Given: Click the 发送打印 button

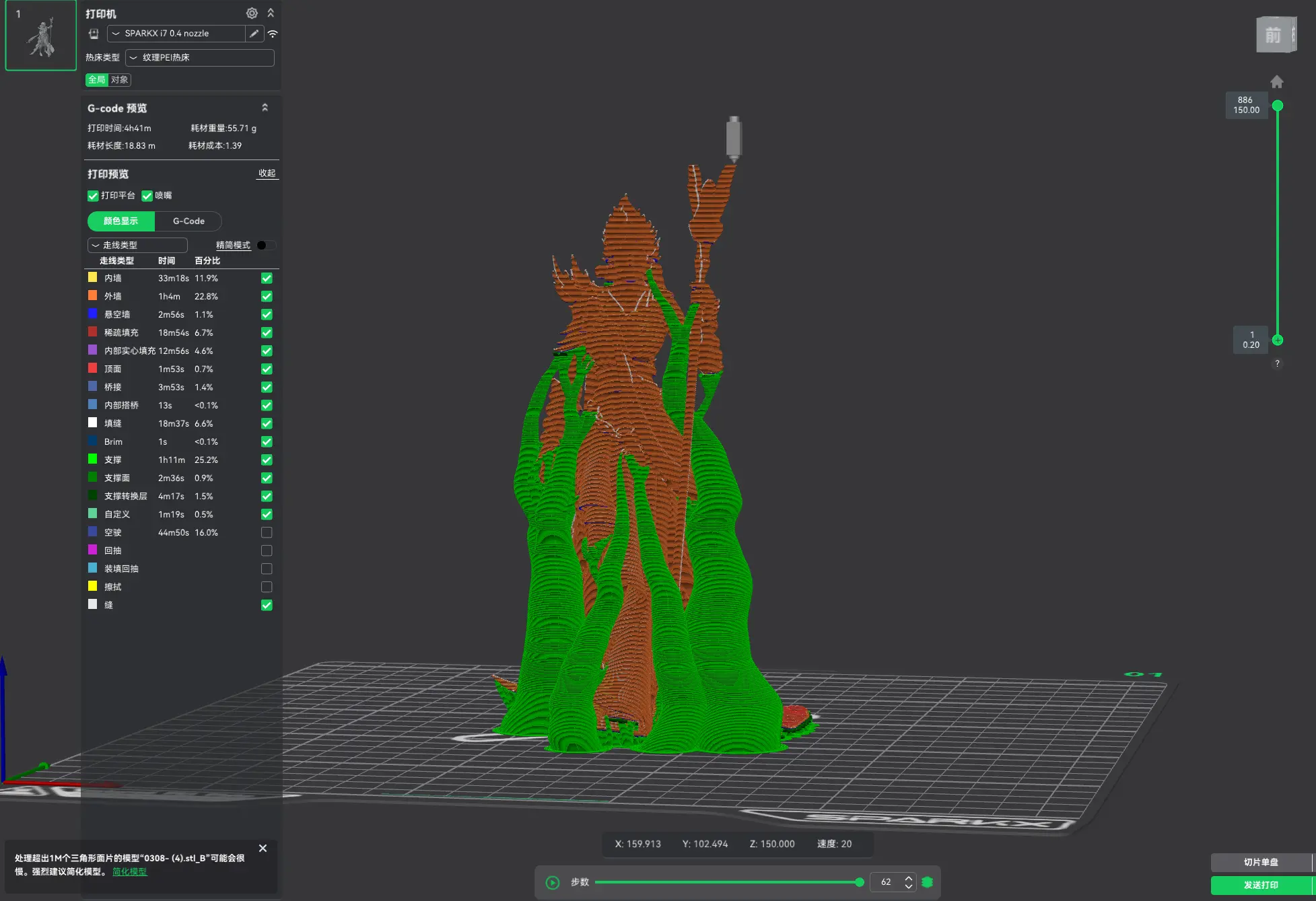Looking at the screenshot, I should 1261,885.
